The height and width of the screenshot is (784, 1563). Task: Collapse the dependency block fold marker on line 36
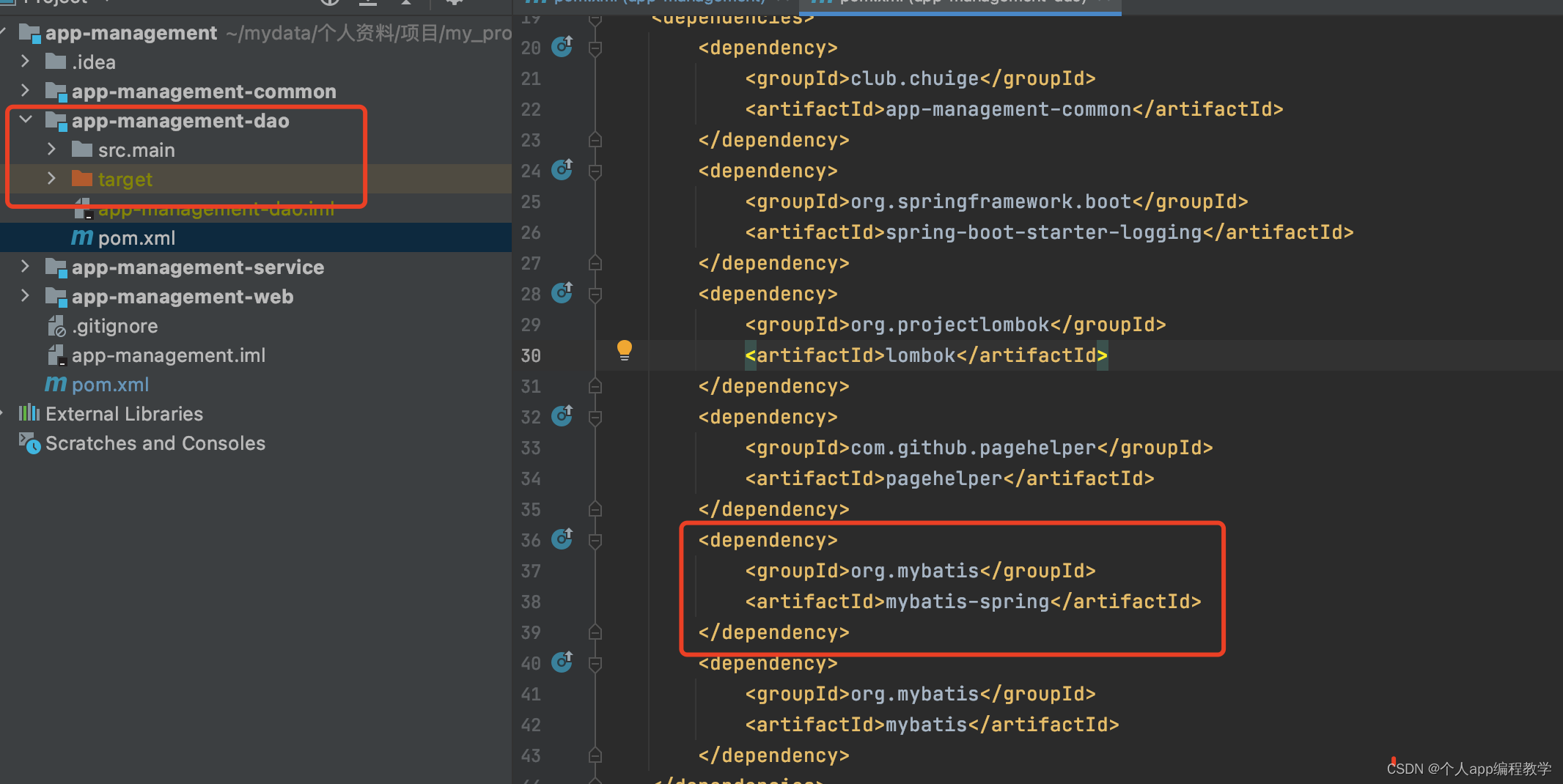(x=595, y=541)
